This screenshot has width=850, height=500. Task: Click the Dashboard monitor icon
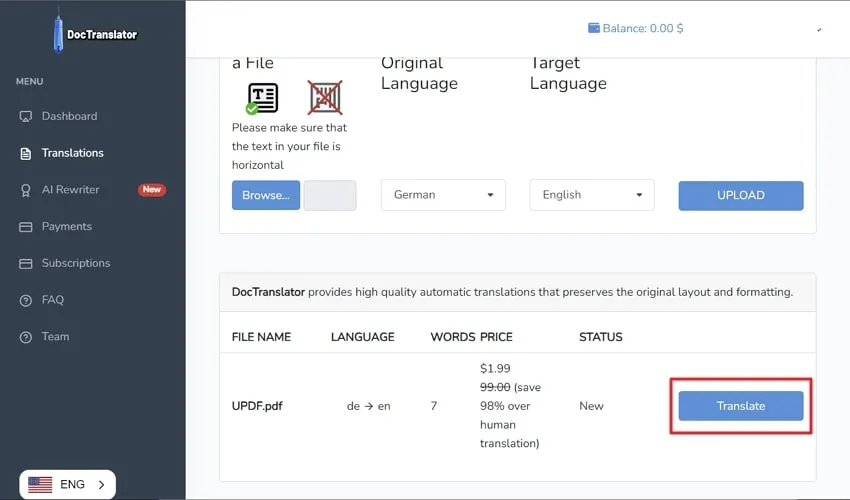(x=25, y=117)
